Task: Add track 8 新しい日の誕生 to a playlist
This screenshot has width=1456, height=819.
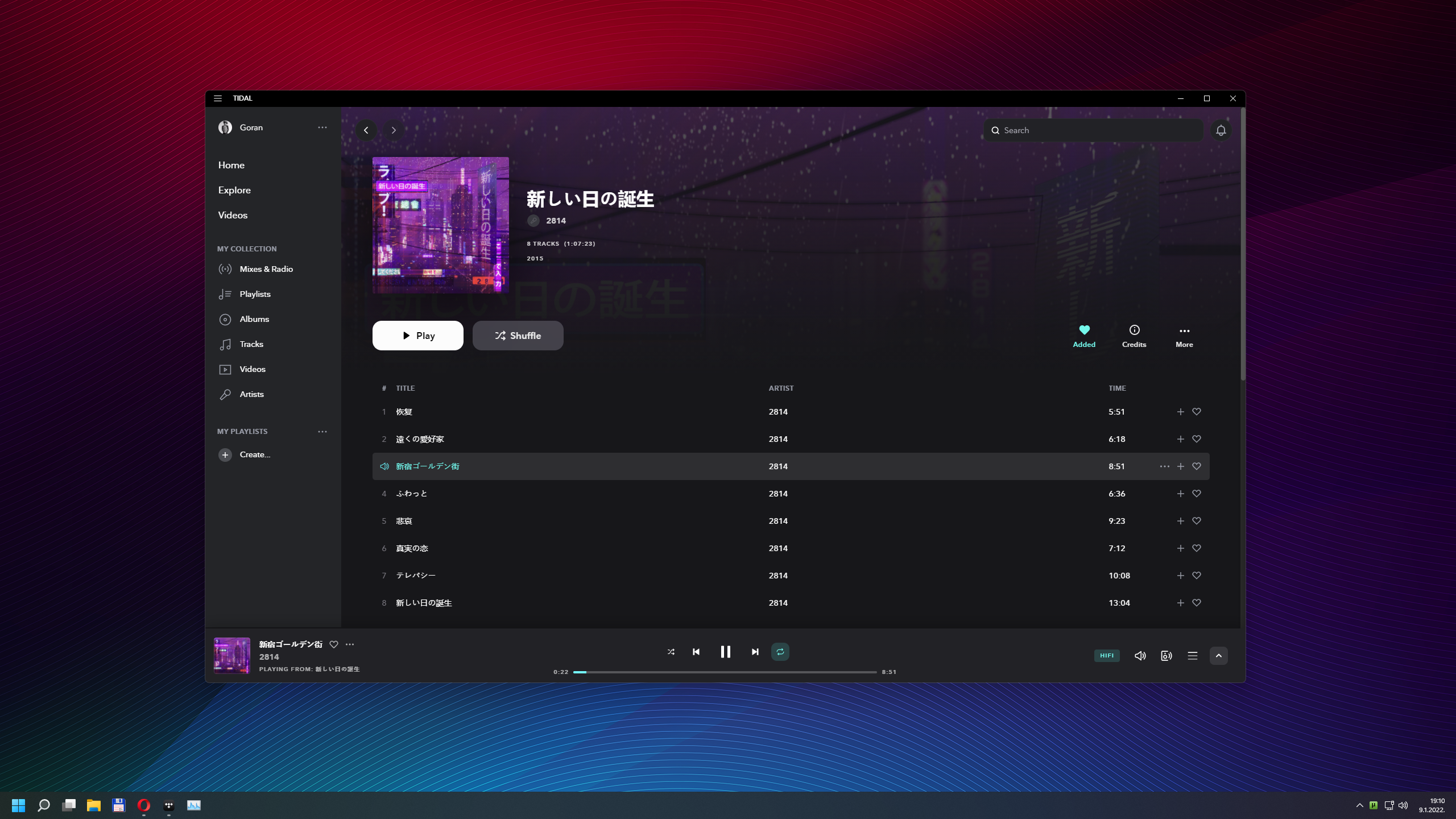Action: 1181,603
